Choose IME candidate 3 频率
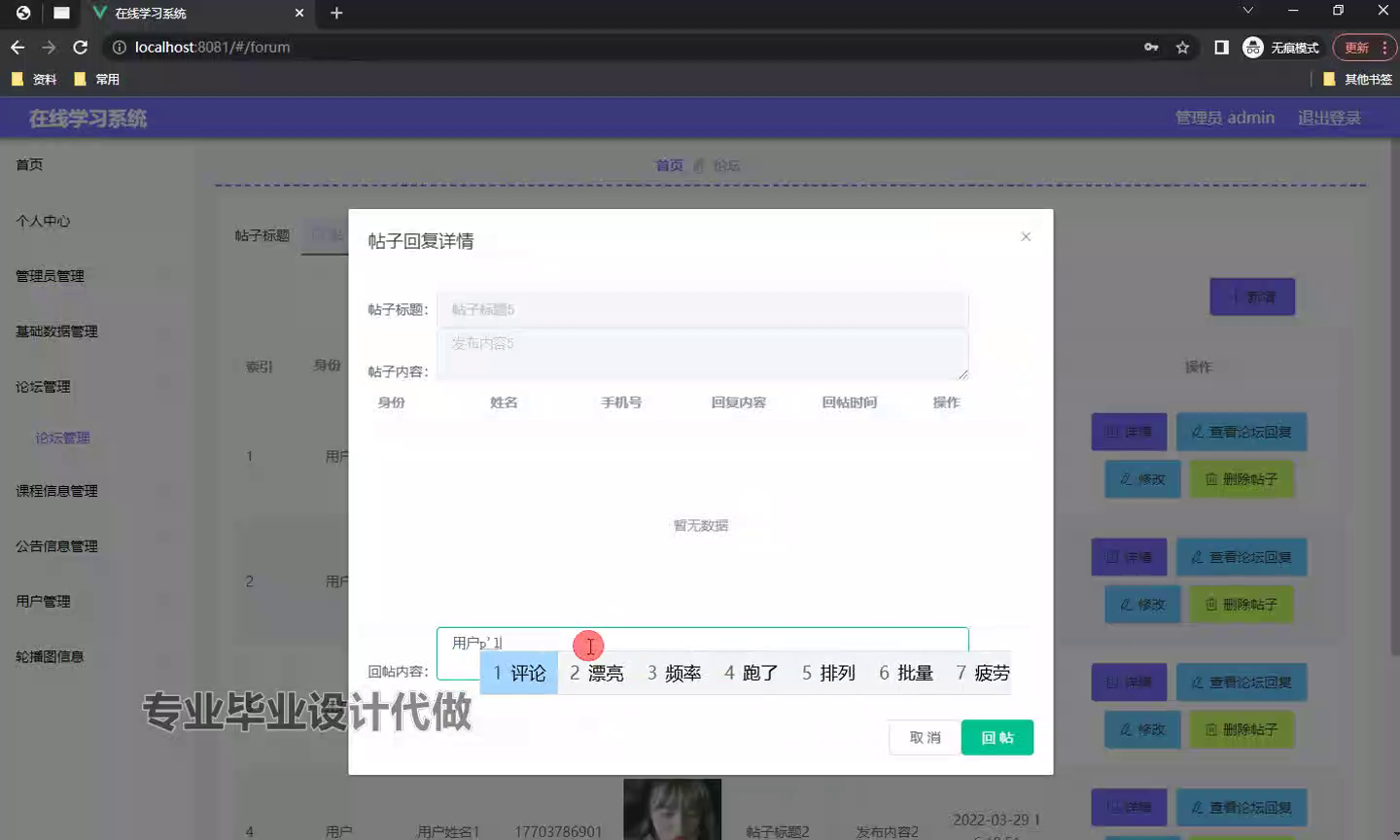Screen dimensions: 1400x840 [675, 673]
